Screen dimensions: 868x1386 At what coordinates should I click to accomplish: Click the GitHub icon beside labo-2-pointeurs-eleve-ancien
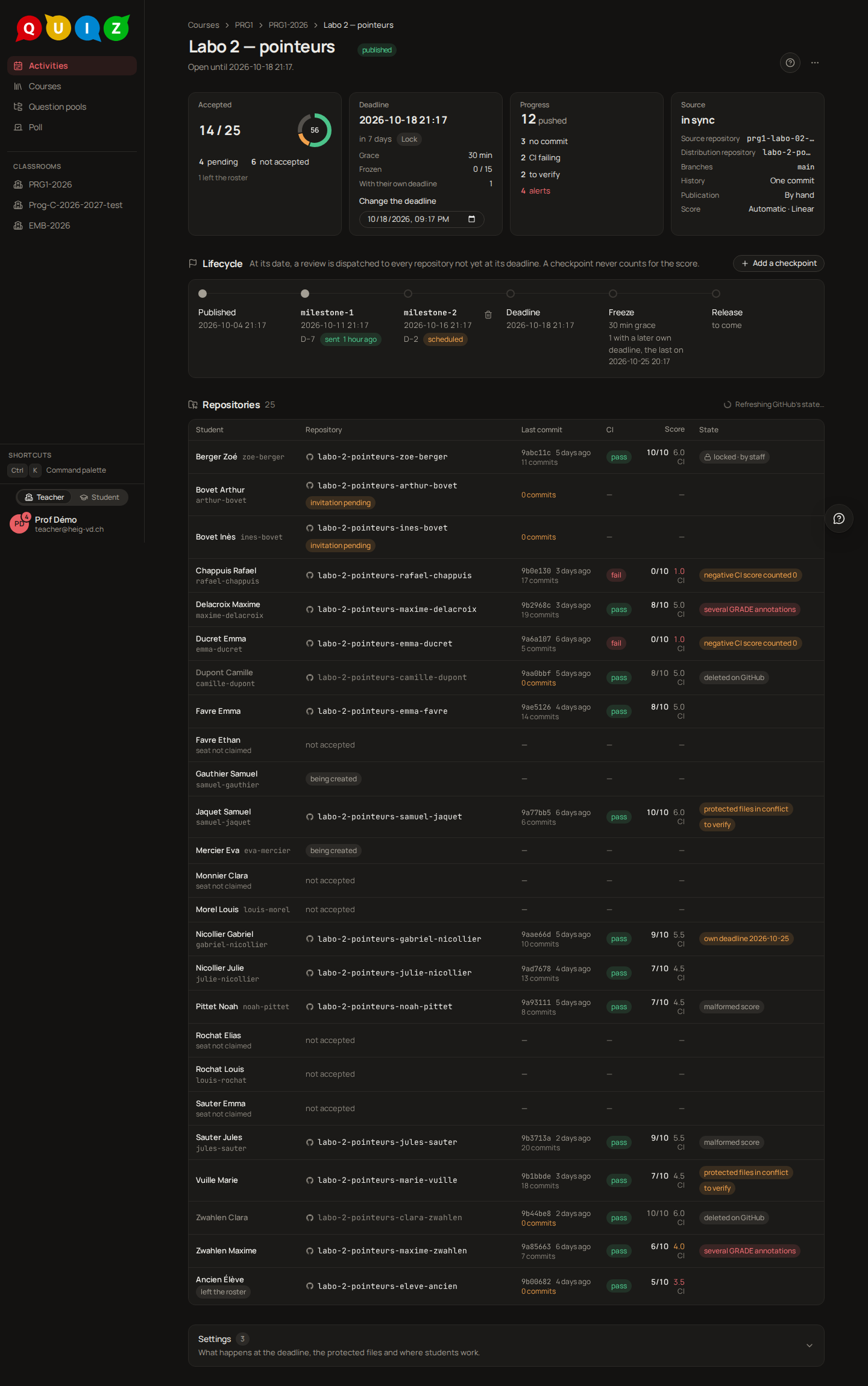[309, 1286]
